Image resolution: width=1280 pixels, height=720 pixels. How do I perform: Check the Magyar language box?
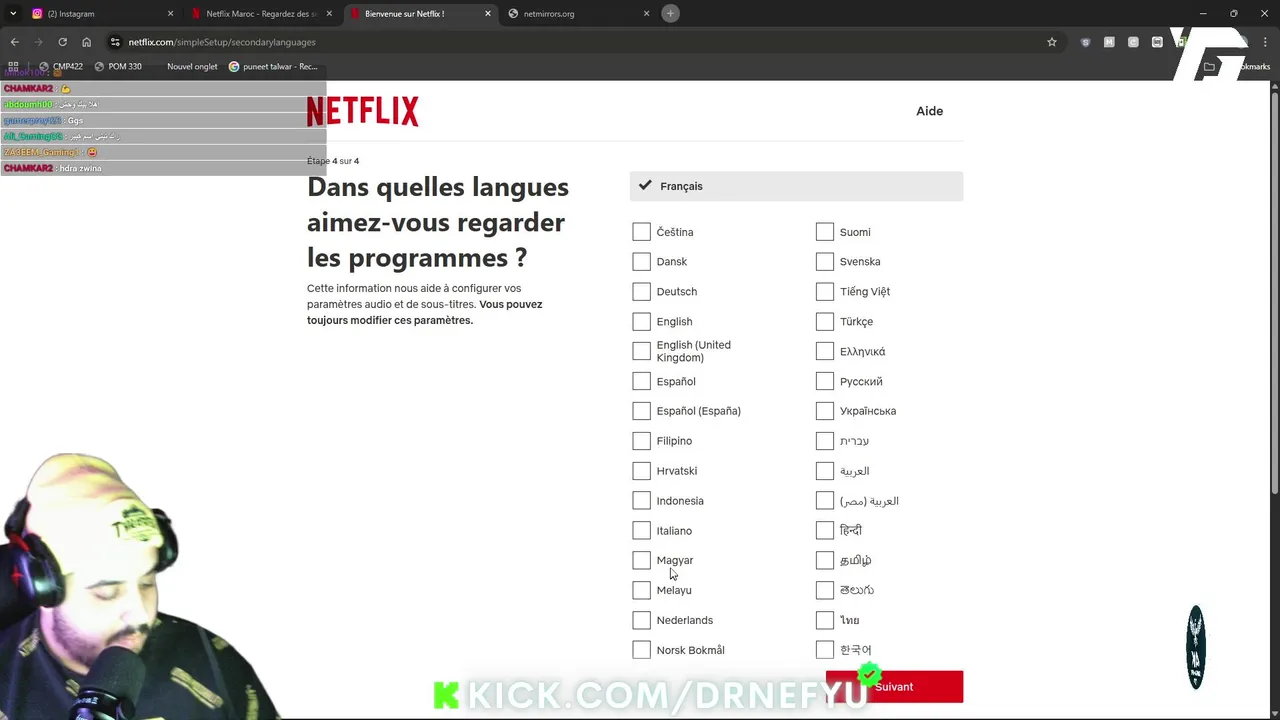pos(641,560)
